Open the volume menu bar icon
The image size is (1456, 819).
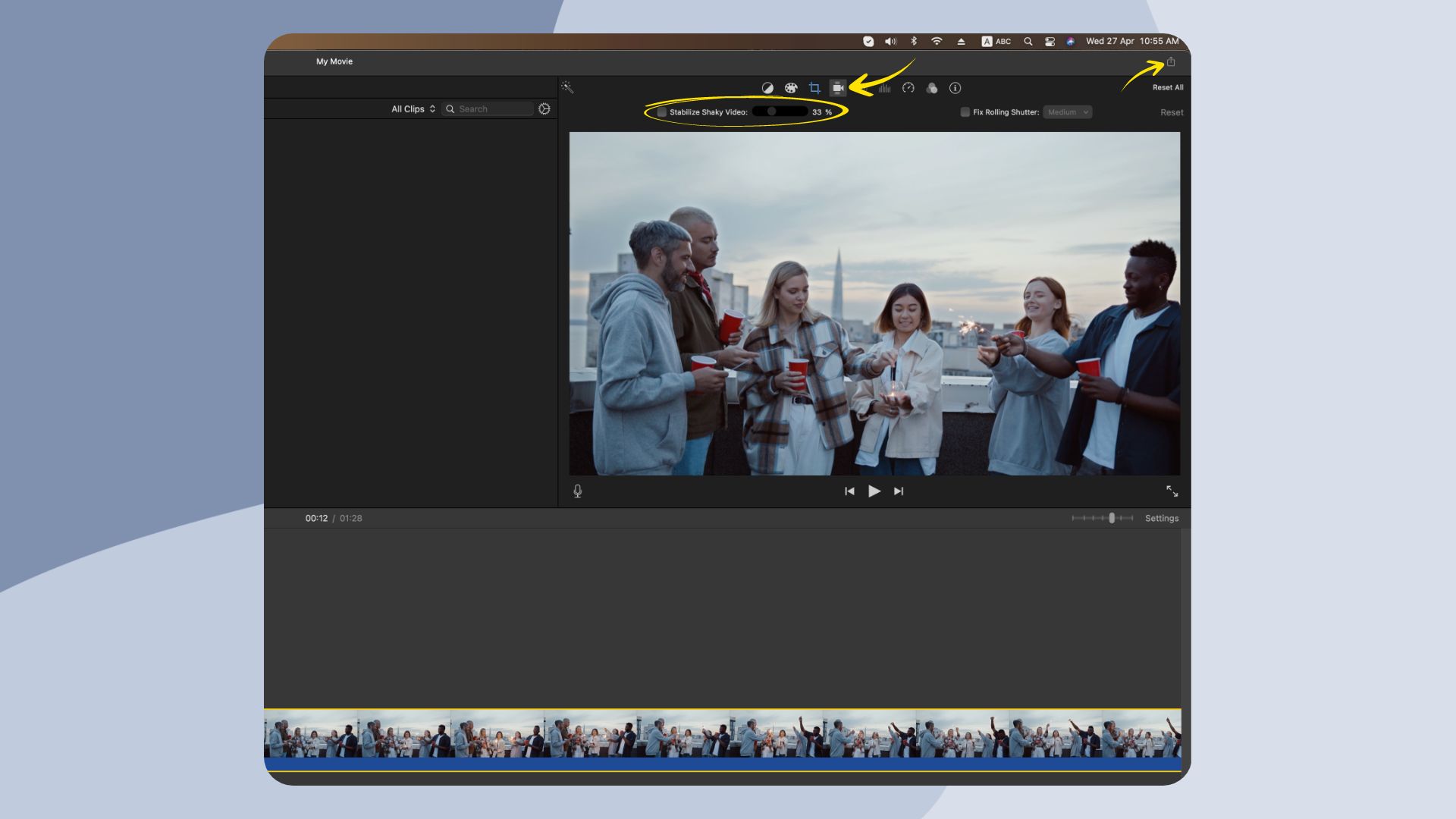pyautogui.click(x=891, y=42)
